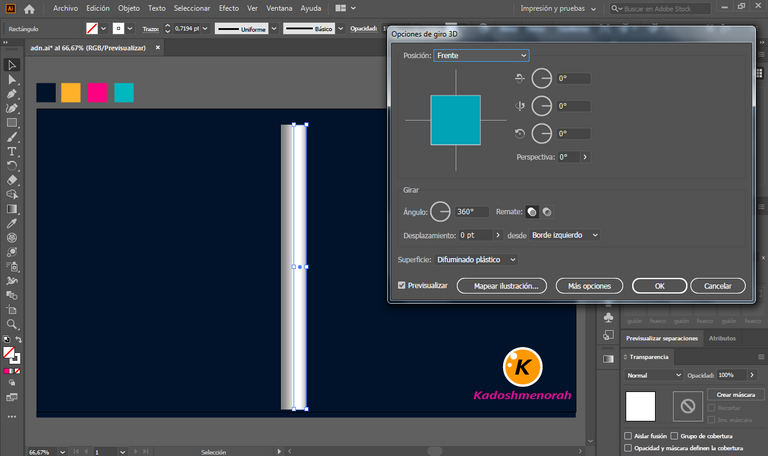Open the Objeto menu

[128, 8]
